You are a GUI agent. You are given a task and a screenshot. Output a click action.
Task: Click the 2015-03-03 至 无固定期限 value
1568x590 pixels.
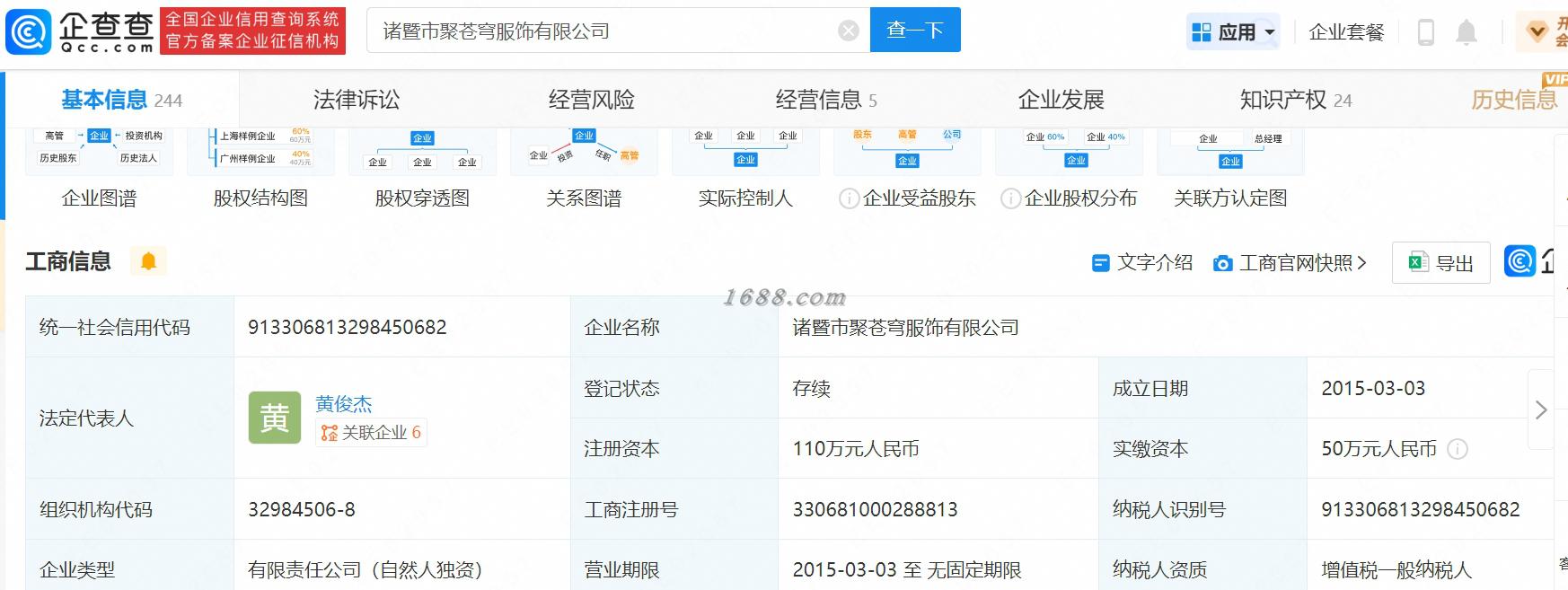[907, 569]
